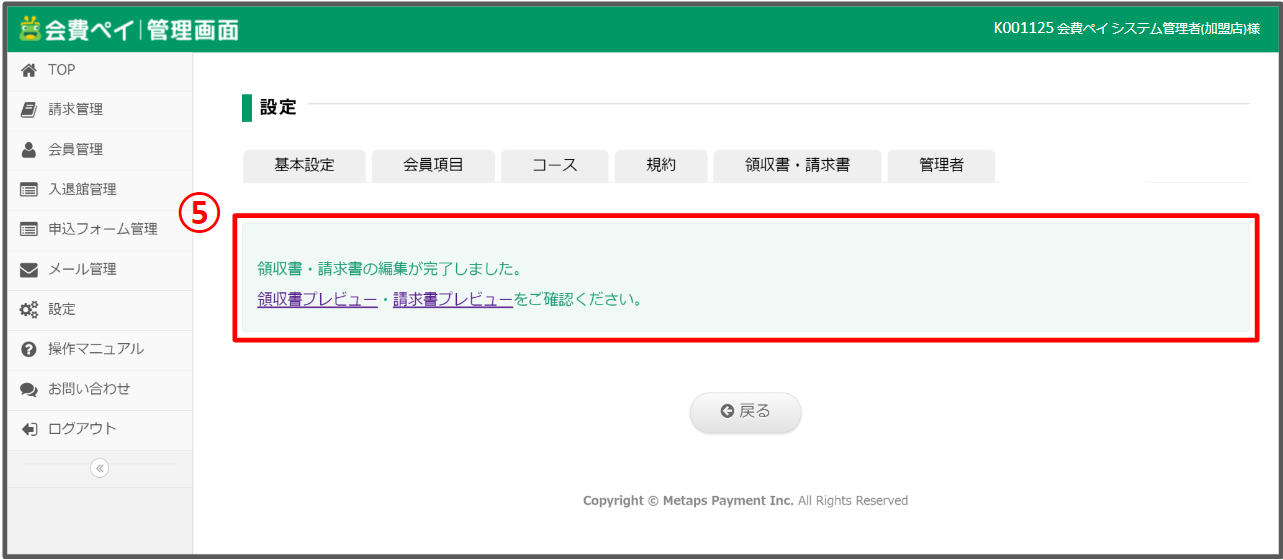The image size is (1283, 560).
Task: Click the 会員管理 person icon
Action: coord(29,150)
